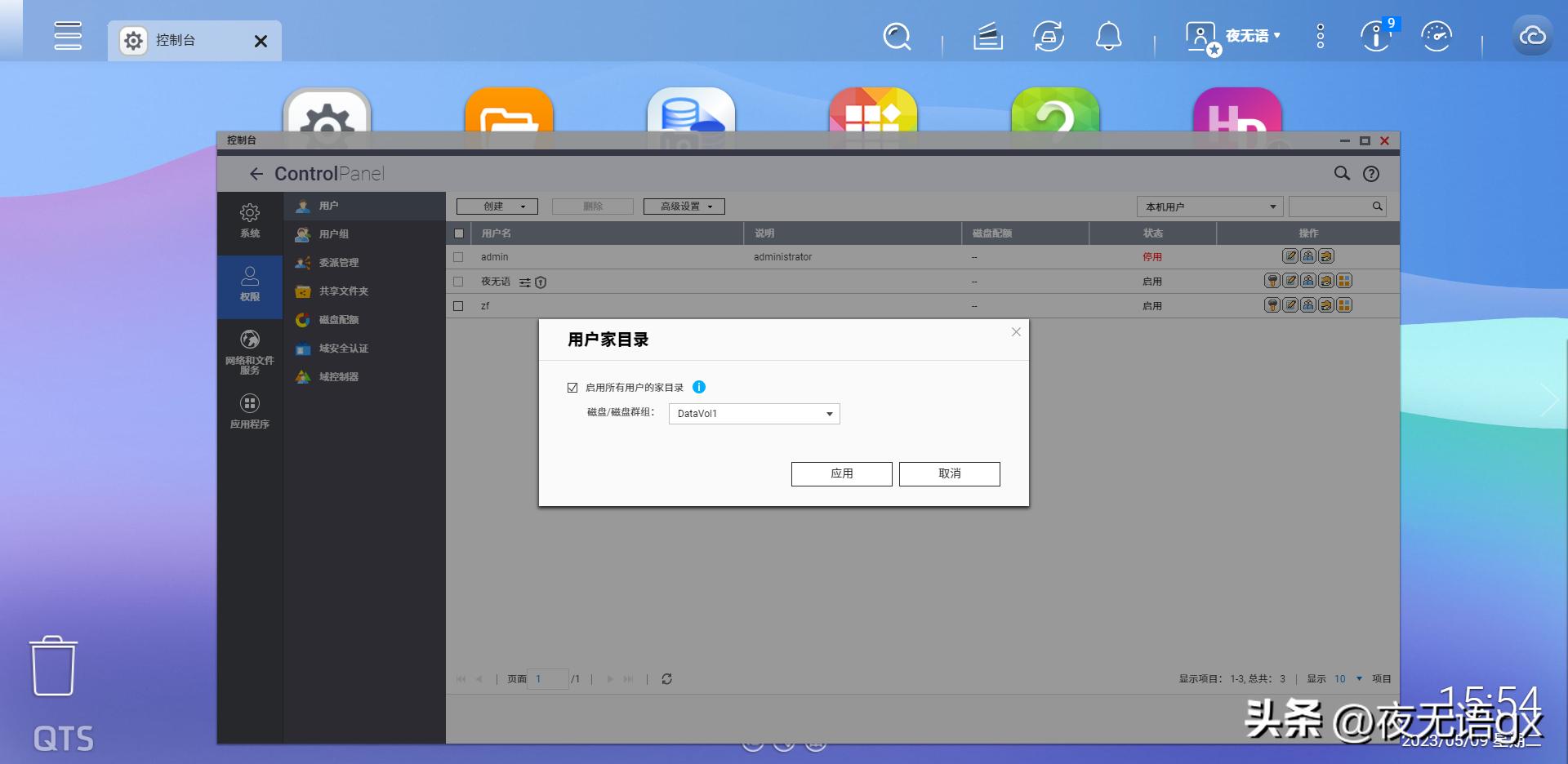Click the search magnifier in top bar
The width and height of the screenshot is (1568, 764).
(x=897, y=37)
